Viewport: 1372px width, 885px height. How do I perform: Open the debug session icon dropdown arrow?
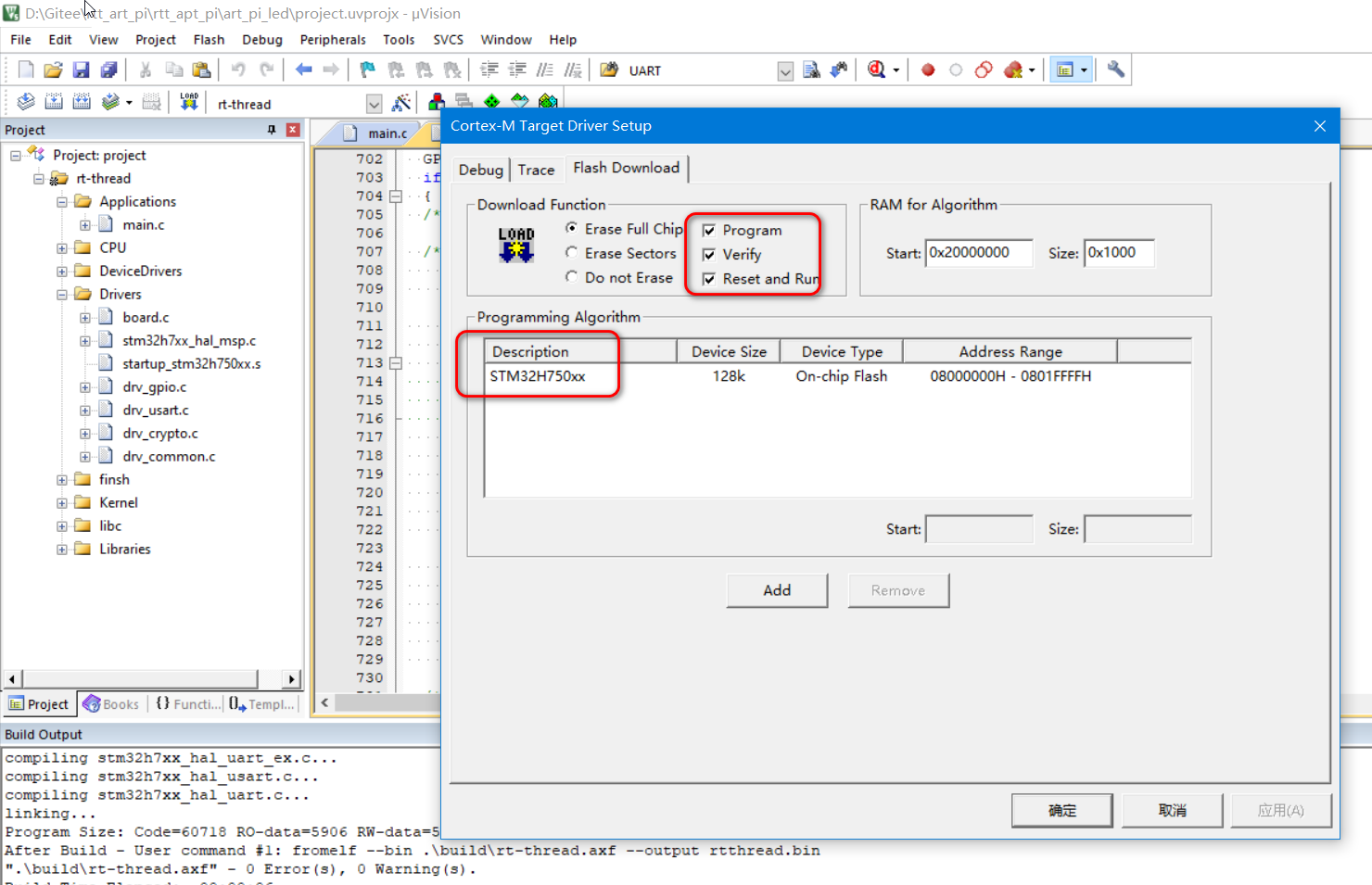(896, 70)
